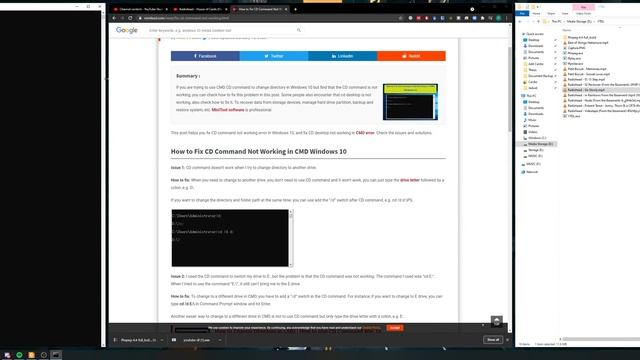Open the Share ribbon tab in File Explorer

click(551, 13)
